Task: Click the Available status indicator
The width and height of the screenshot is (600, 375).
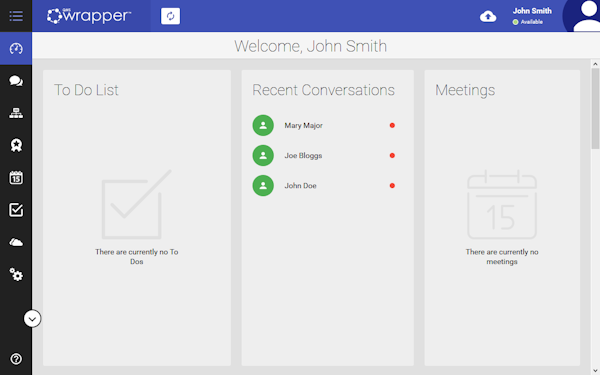Action: pyautogui.click(x=528, y=22)
